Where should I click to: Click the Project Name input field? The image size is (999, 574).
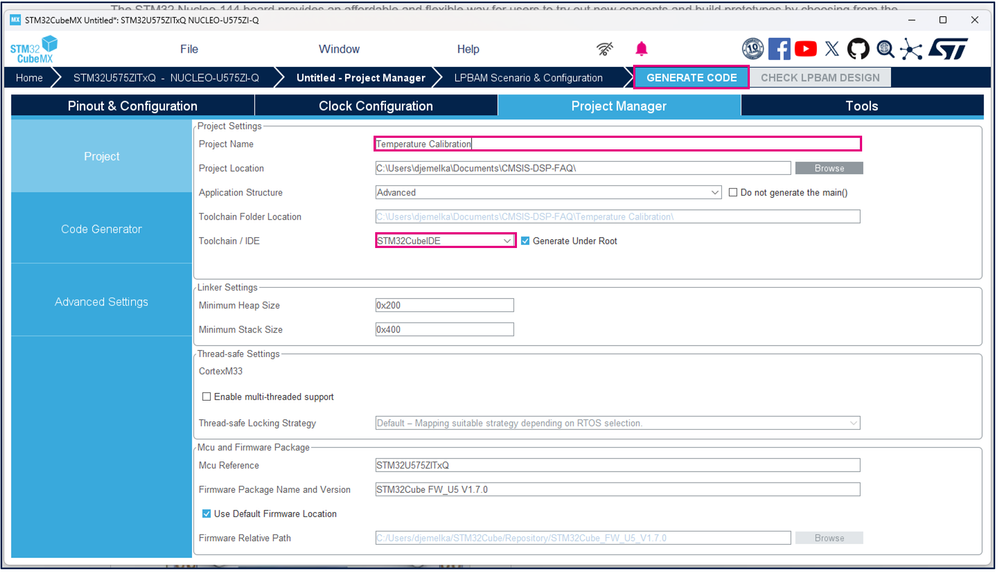coord(617,144)
